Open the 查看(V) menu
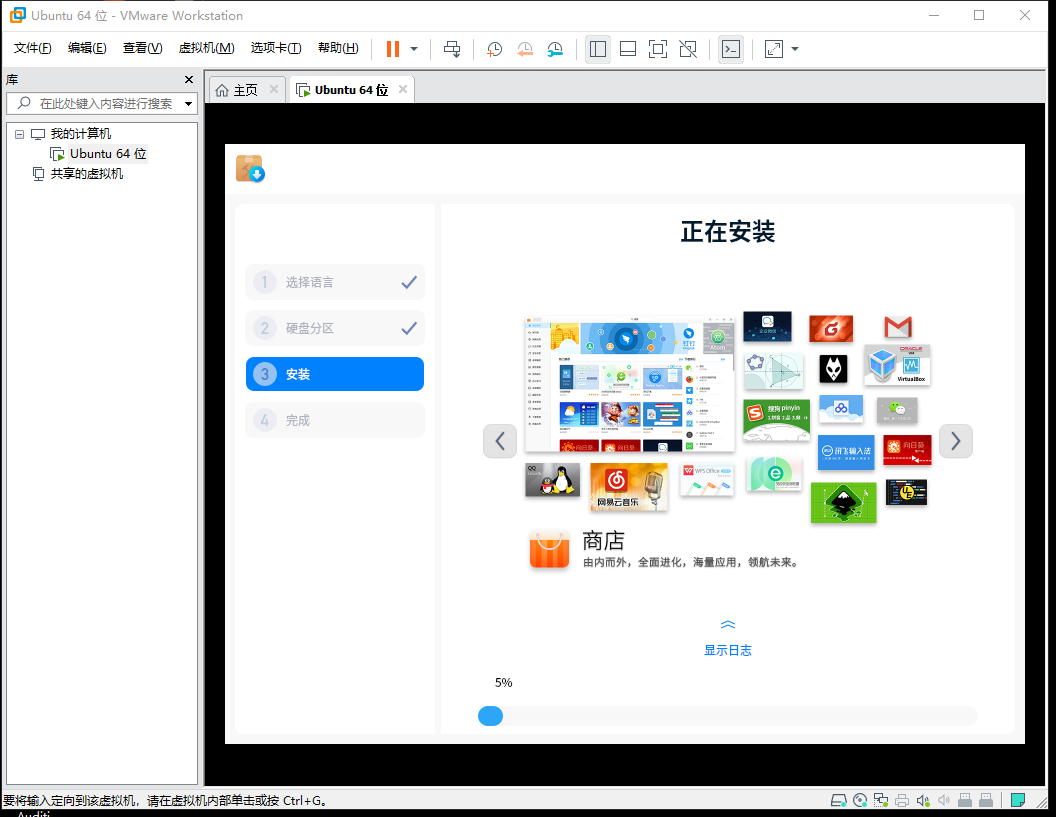 point(142,48)
